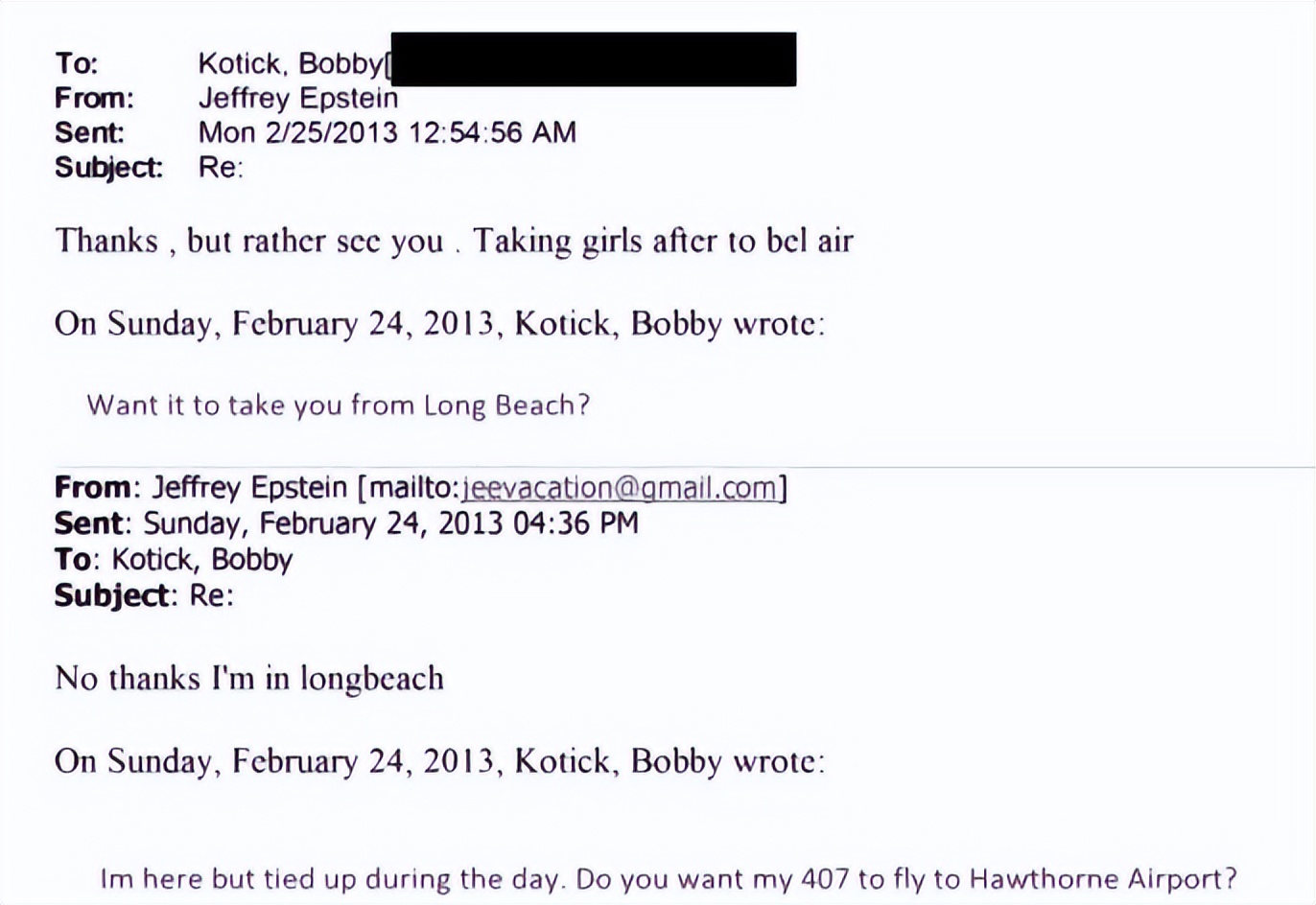Click the 'No thanks I'm in longbeach' reply text
1316x905 pixels.
coord(249,678)
